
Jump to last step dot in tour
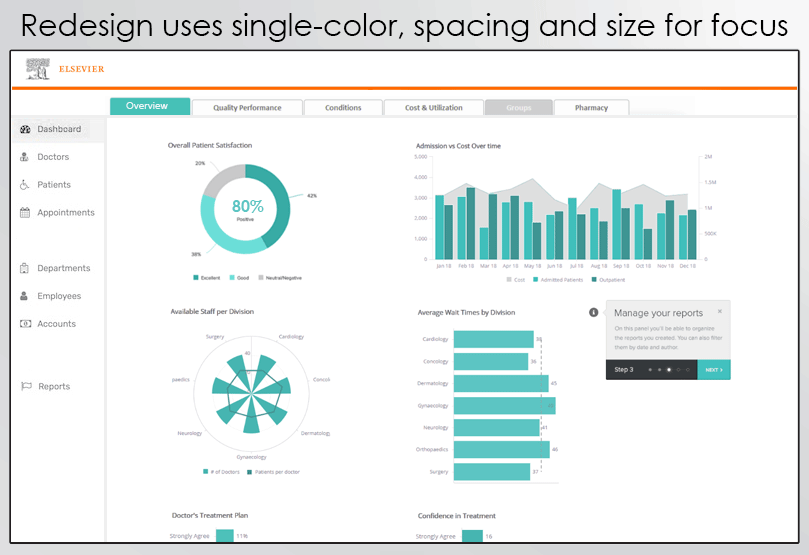tap(688, 370)
